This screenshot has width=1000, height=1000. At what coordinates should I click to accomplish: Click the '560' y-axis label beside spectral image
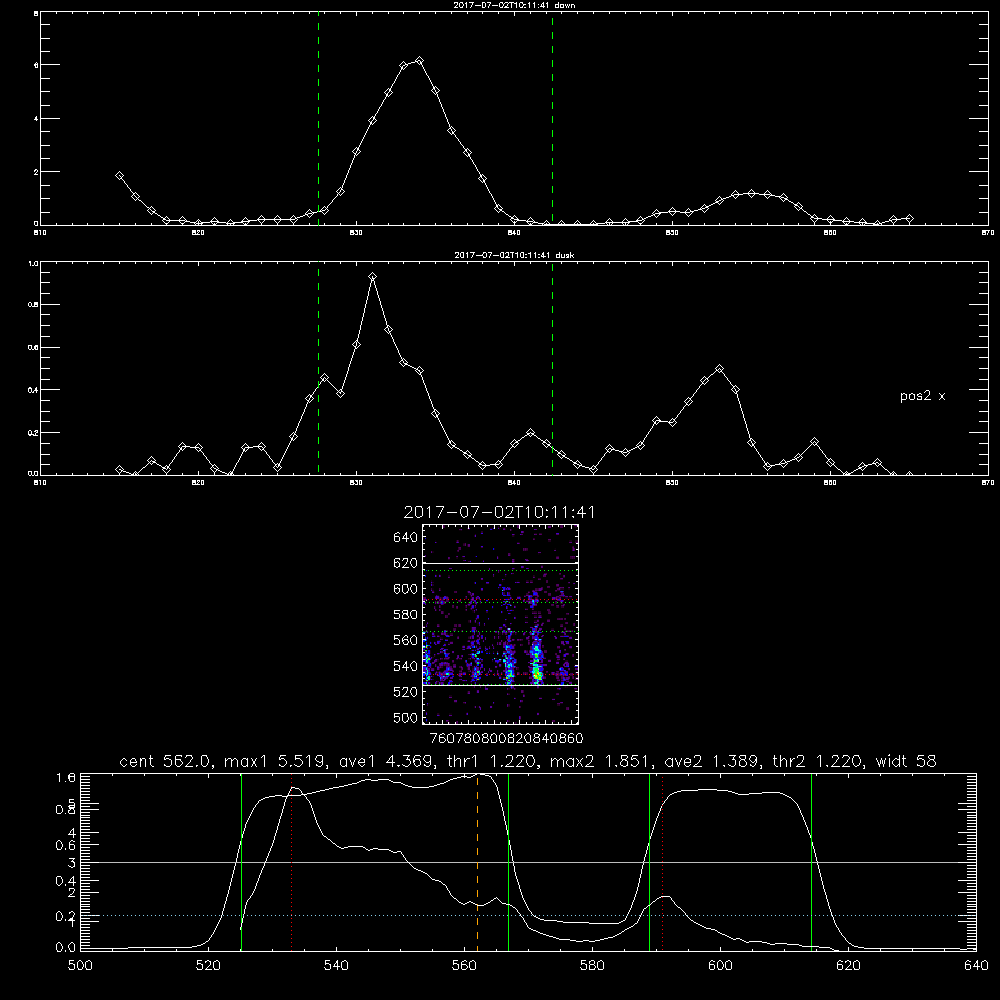click(406, 640)
